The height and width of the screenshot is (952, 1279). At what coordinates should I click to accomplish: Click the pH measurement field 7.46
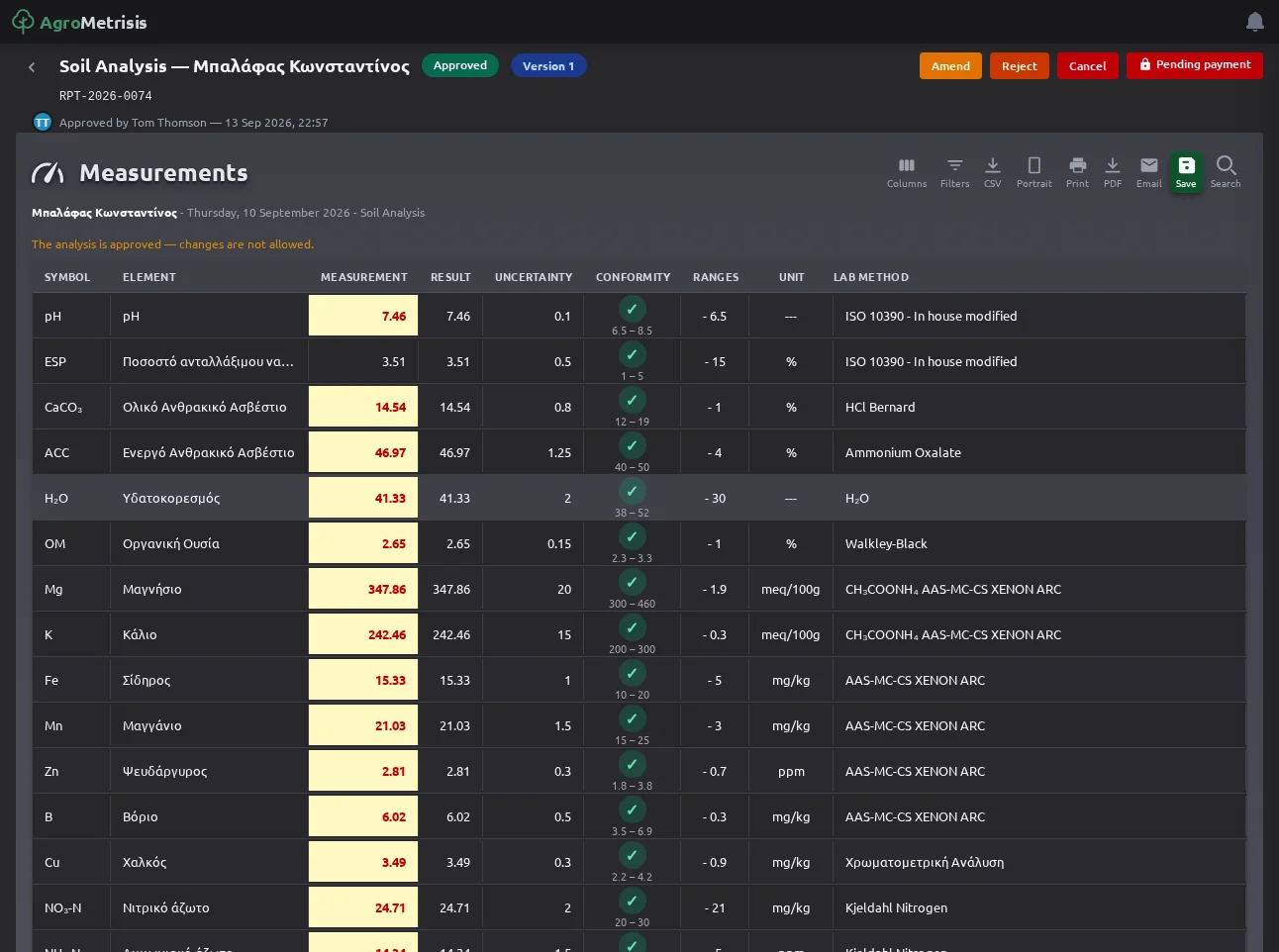tap(363, 316)
